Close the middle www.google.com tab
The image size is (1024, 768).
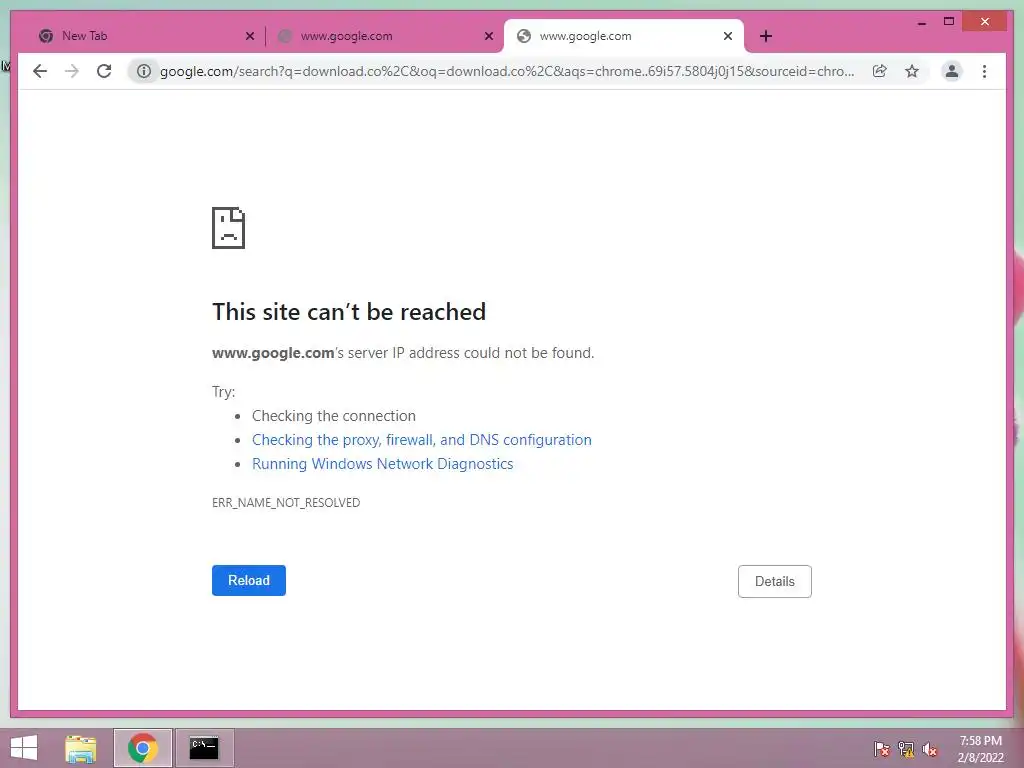pos(488,36)
